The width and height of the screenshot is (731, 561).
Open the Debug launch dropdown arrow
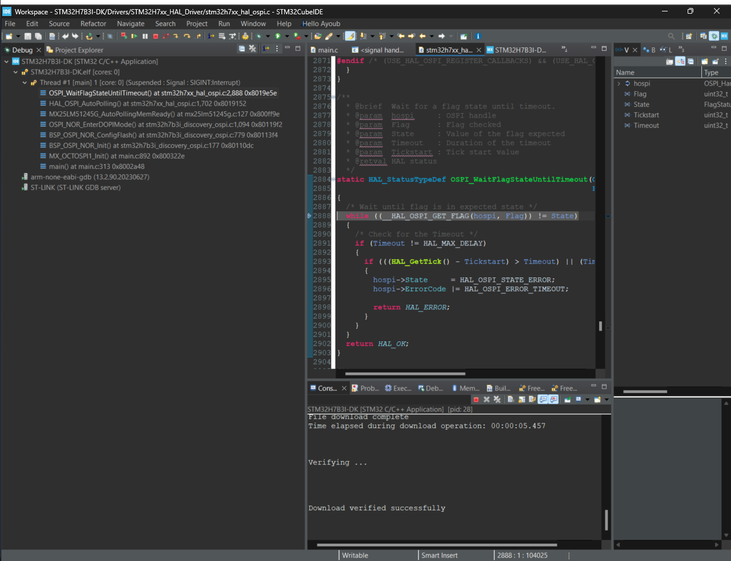268,36
